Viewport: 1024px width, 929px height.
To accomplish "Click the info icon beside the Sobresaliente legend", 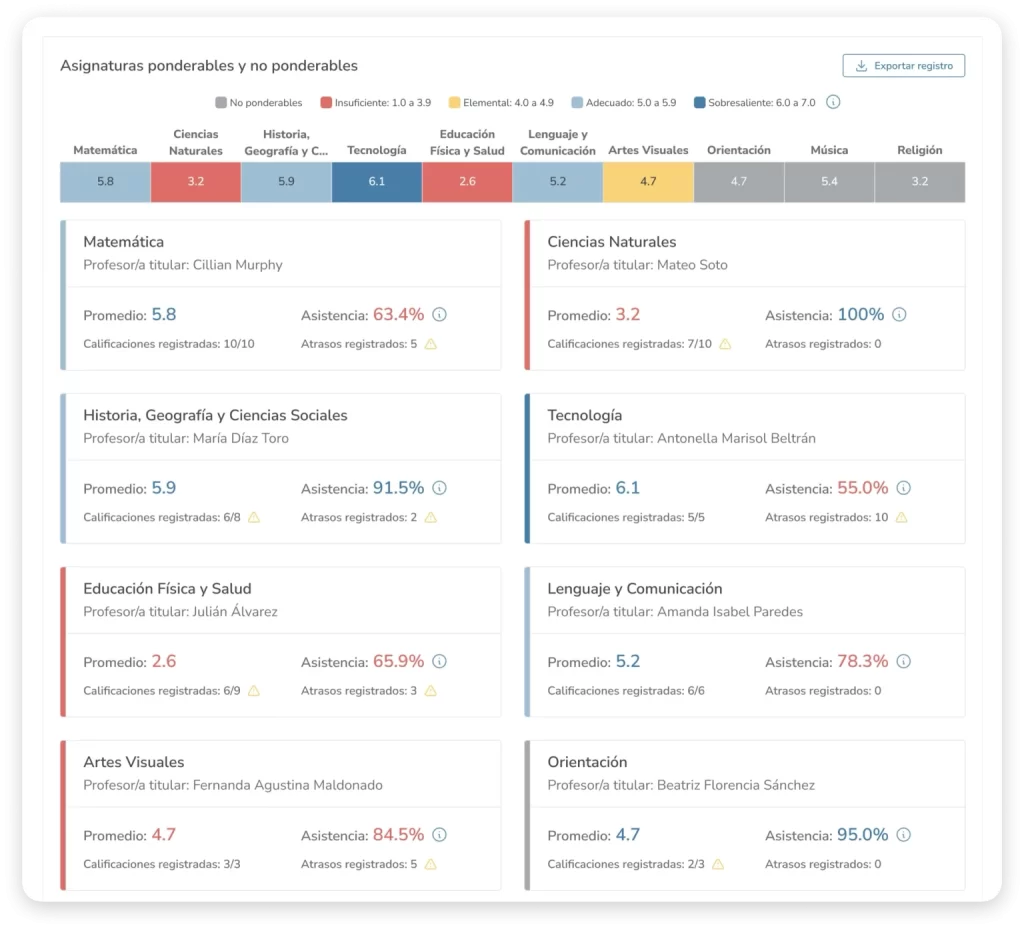I will point(833,102).
